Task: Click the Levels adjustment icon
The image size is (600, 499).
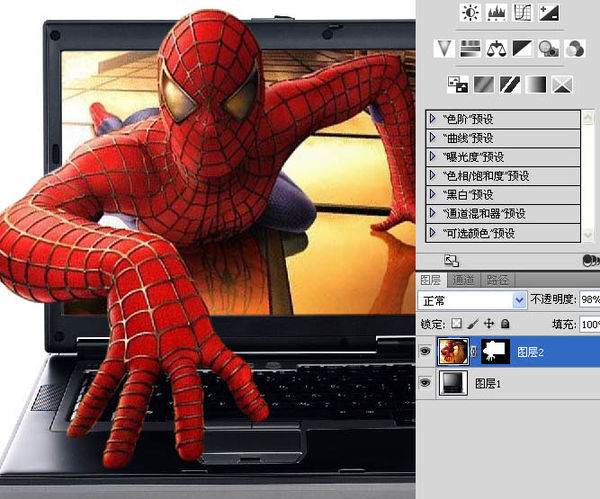Action: pos(496,13)
